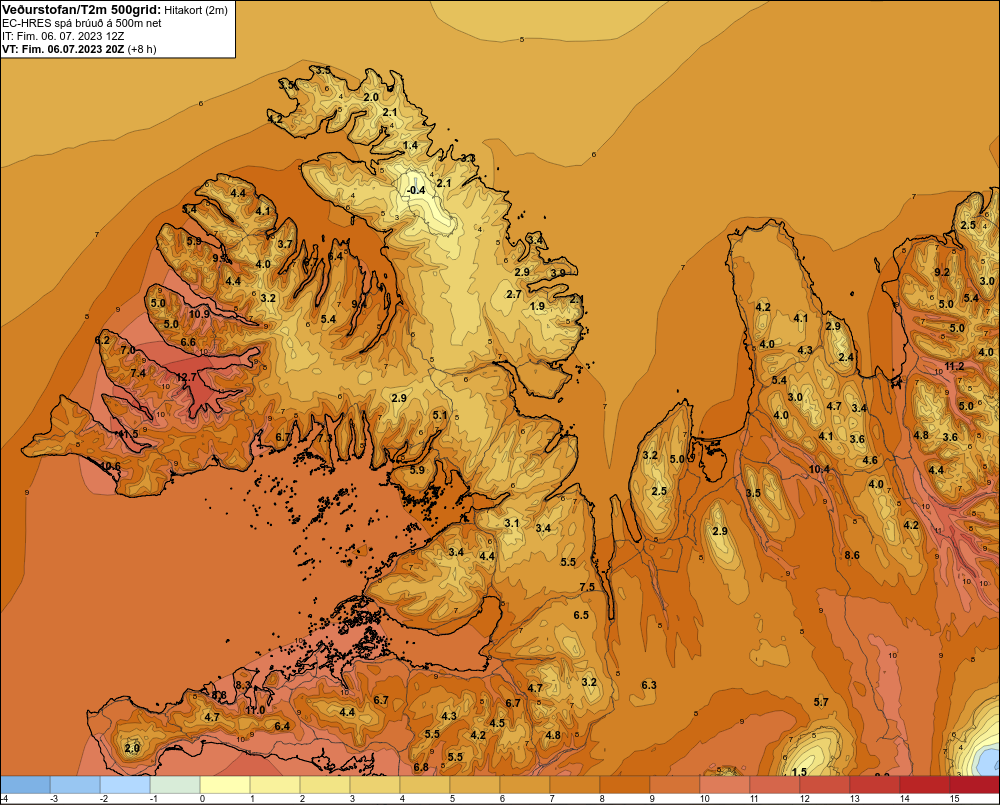Select the legend color cell between 9 and 10
The width and height of the screenshot is (1000, 805).
click(x=675, y=785)
